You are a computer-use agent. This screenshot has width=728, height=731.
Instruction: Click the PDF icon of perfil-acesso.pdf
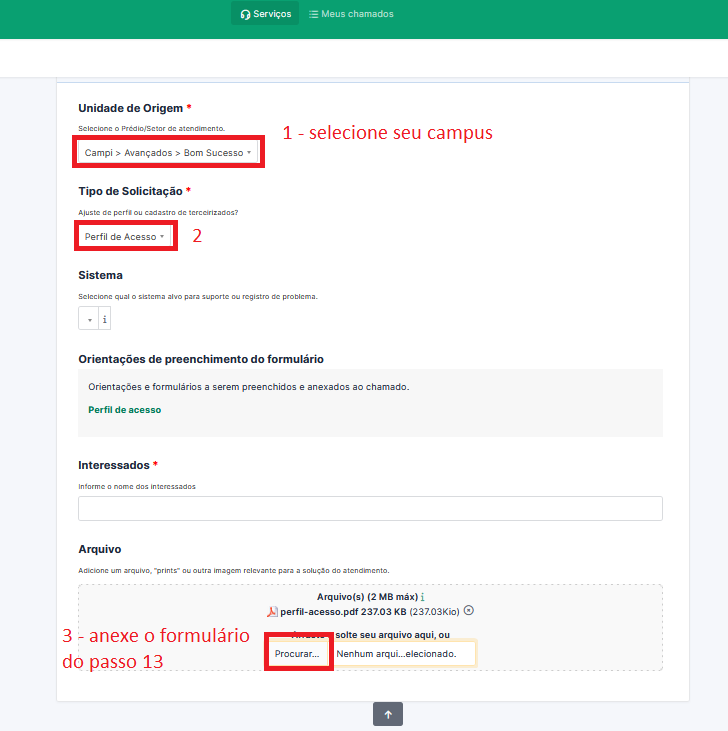[x=272, y=611]
